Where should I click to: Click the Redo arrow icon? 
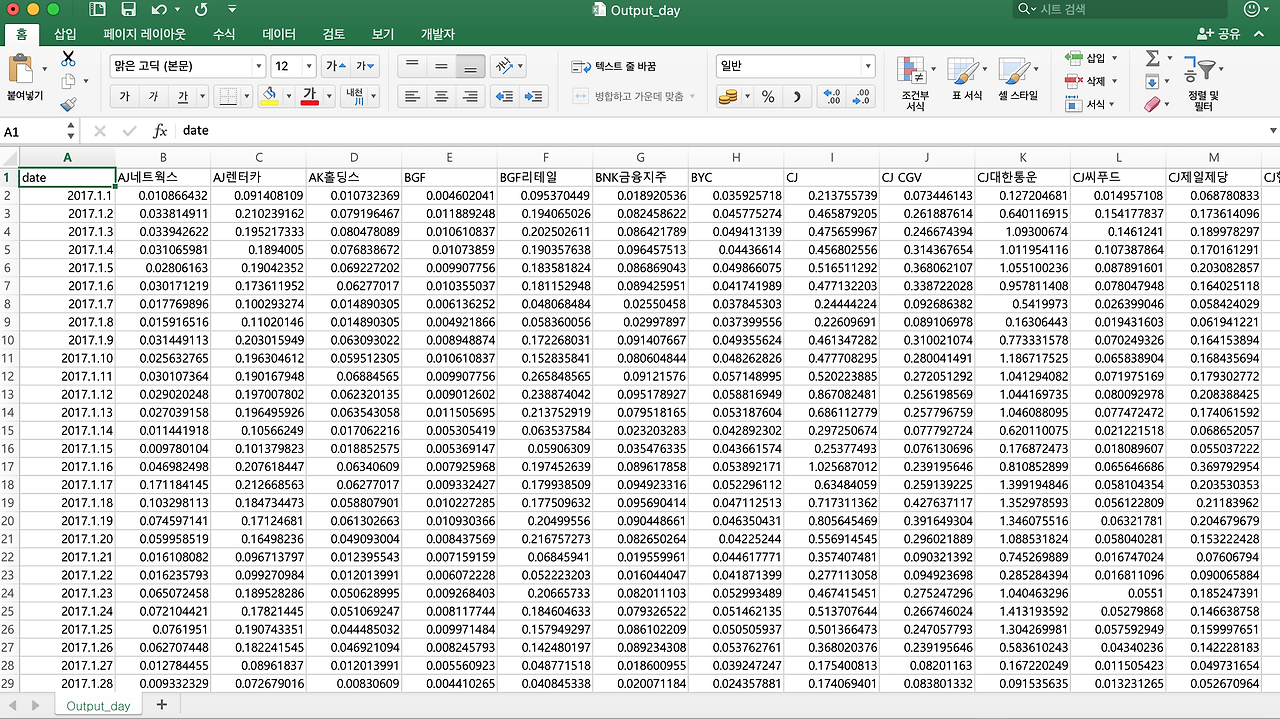201,10
